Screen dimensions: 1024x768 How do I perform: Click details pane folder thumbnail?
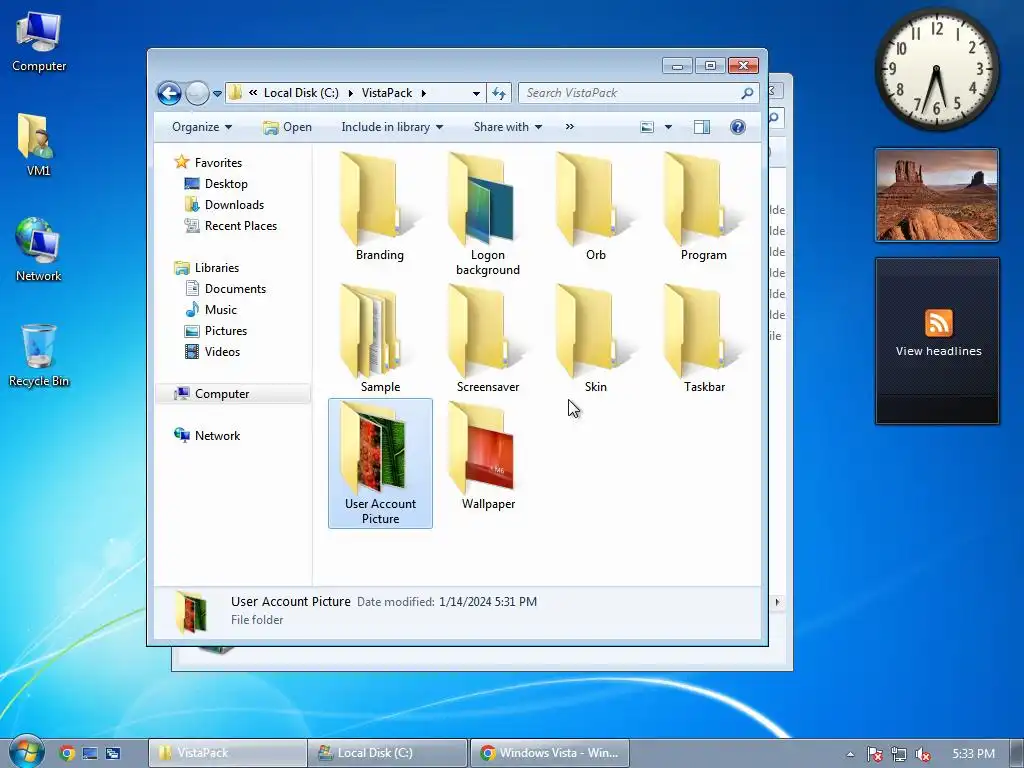191,612
